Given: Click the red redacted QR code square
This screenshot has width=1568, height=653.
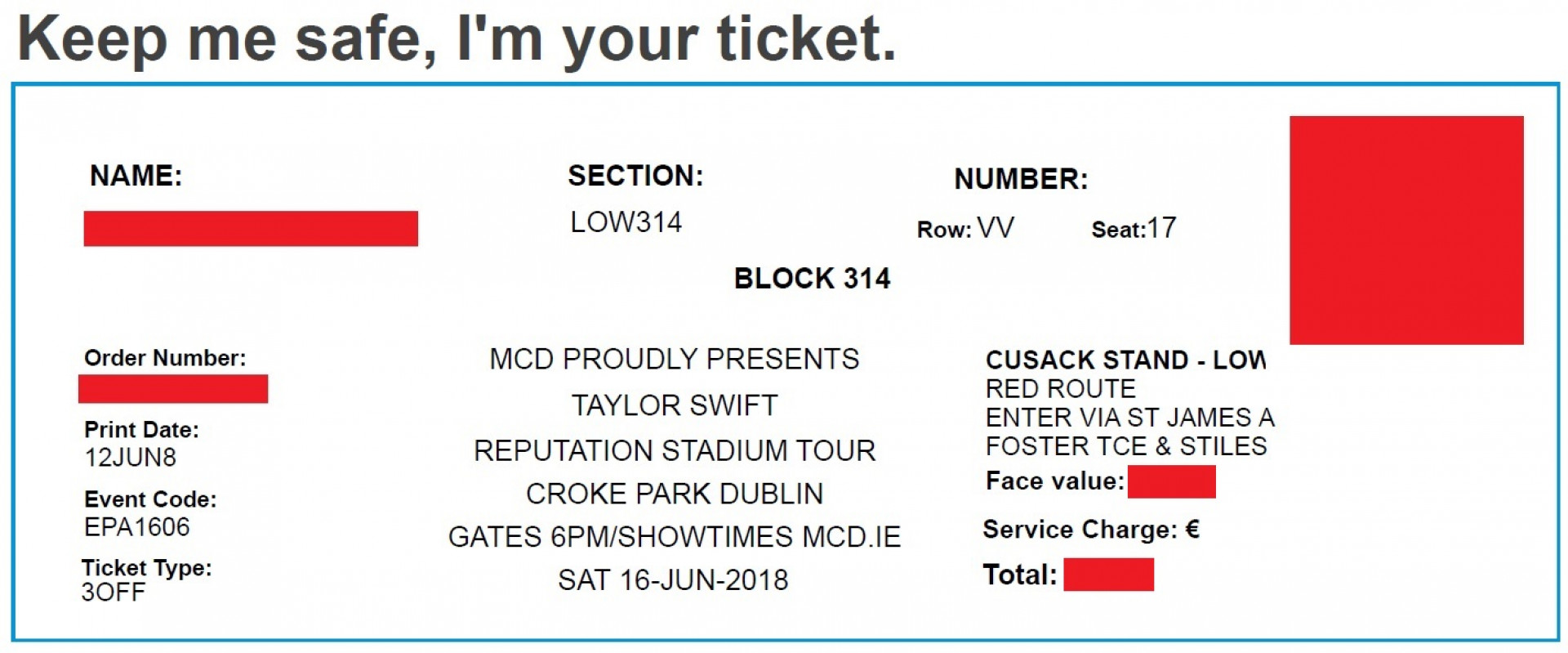Looking at the screenshot, I should 1406,230.
